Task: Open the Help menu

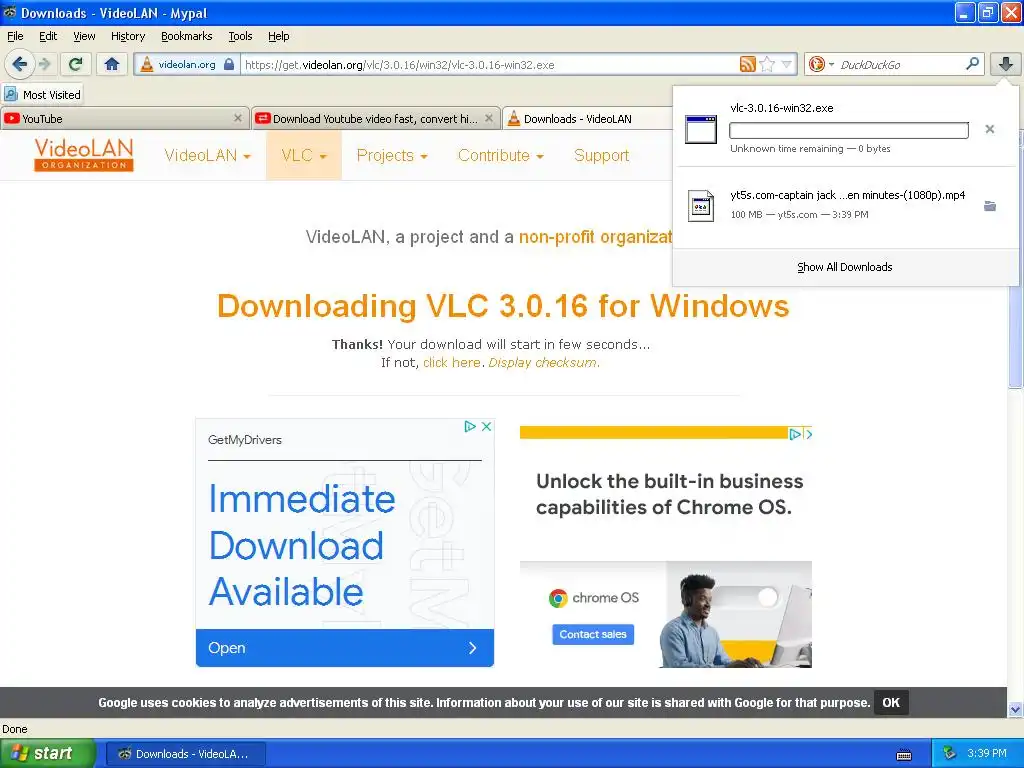Action: [x=278, y=36]
